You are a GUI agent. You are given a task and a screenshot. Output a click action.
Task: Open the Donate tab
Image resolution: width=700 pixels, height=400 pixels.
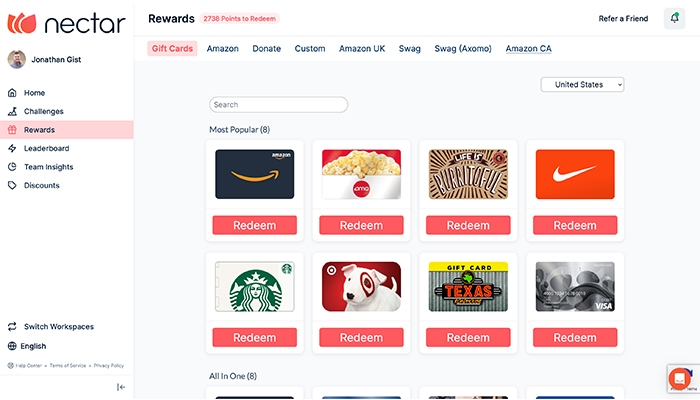point(267,49)
